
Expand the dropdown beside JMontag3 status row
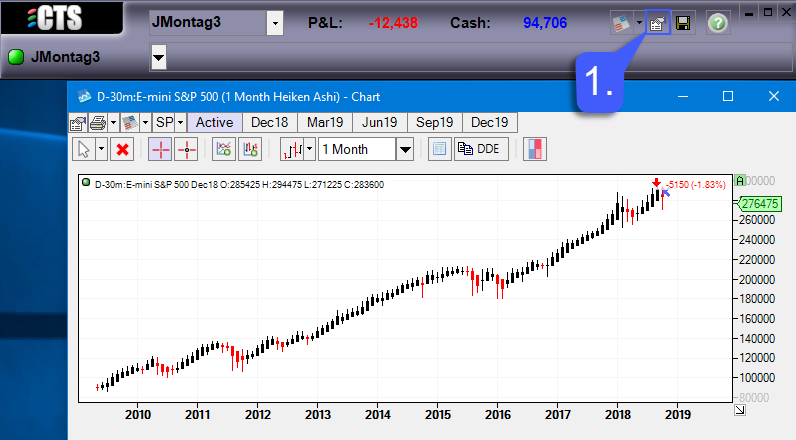tap(159, 57)
